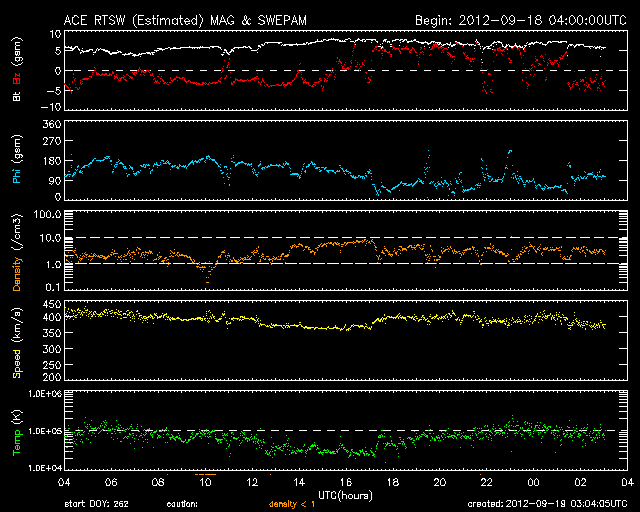The image size is (640, 512).
Task: Click the '1.0E+04' tick on Temp axis
Action: coord(45,468)
